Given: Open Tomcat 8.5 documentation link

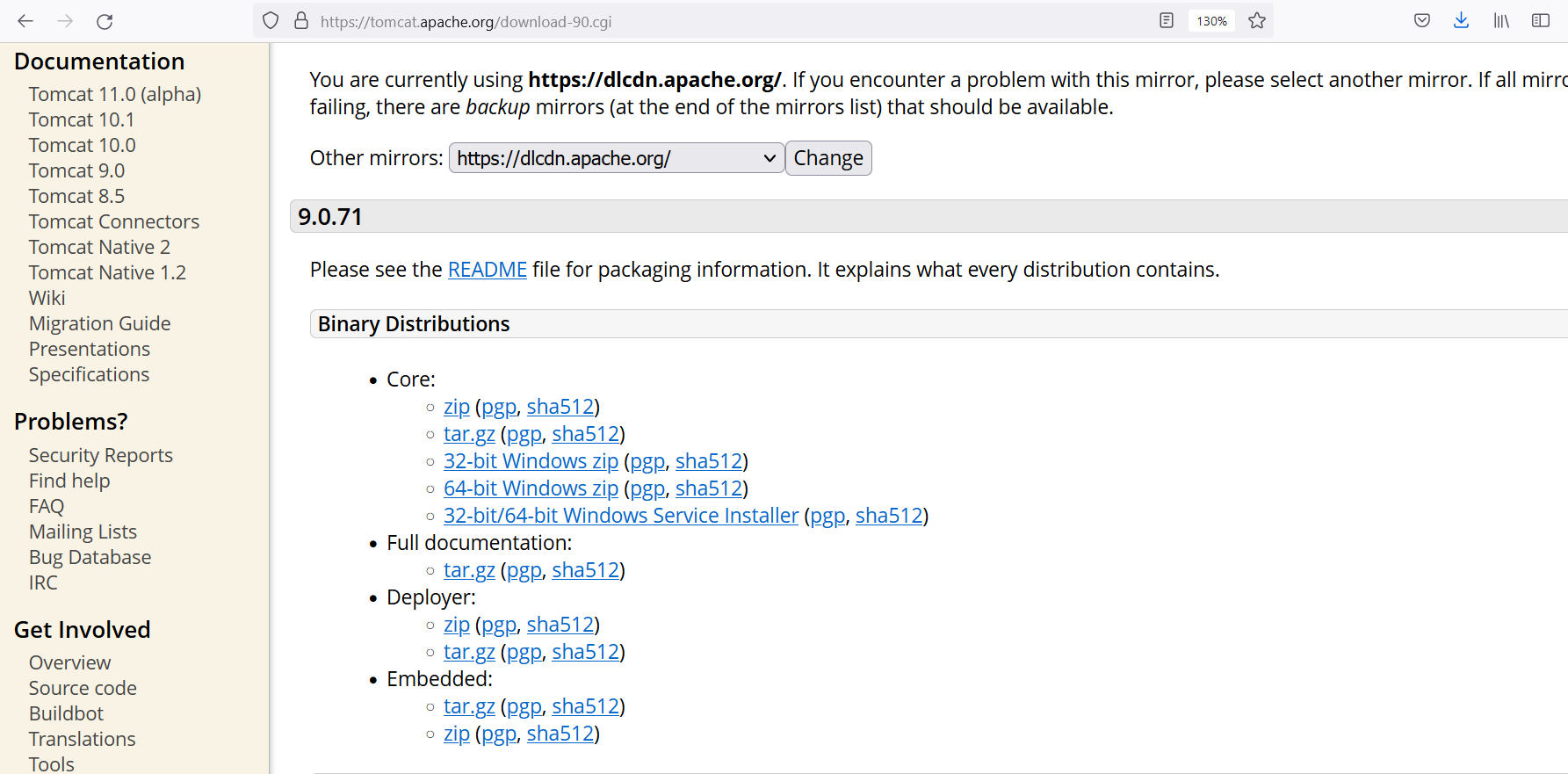Looking at the screenshot, I should pos(76,196).
